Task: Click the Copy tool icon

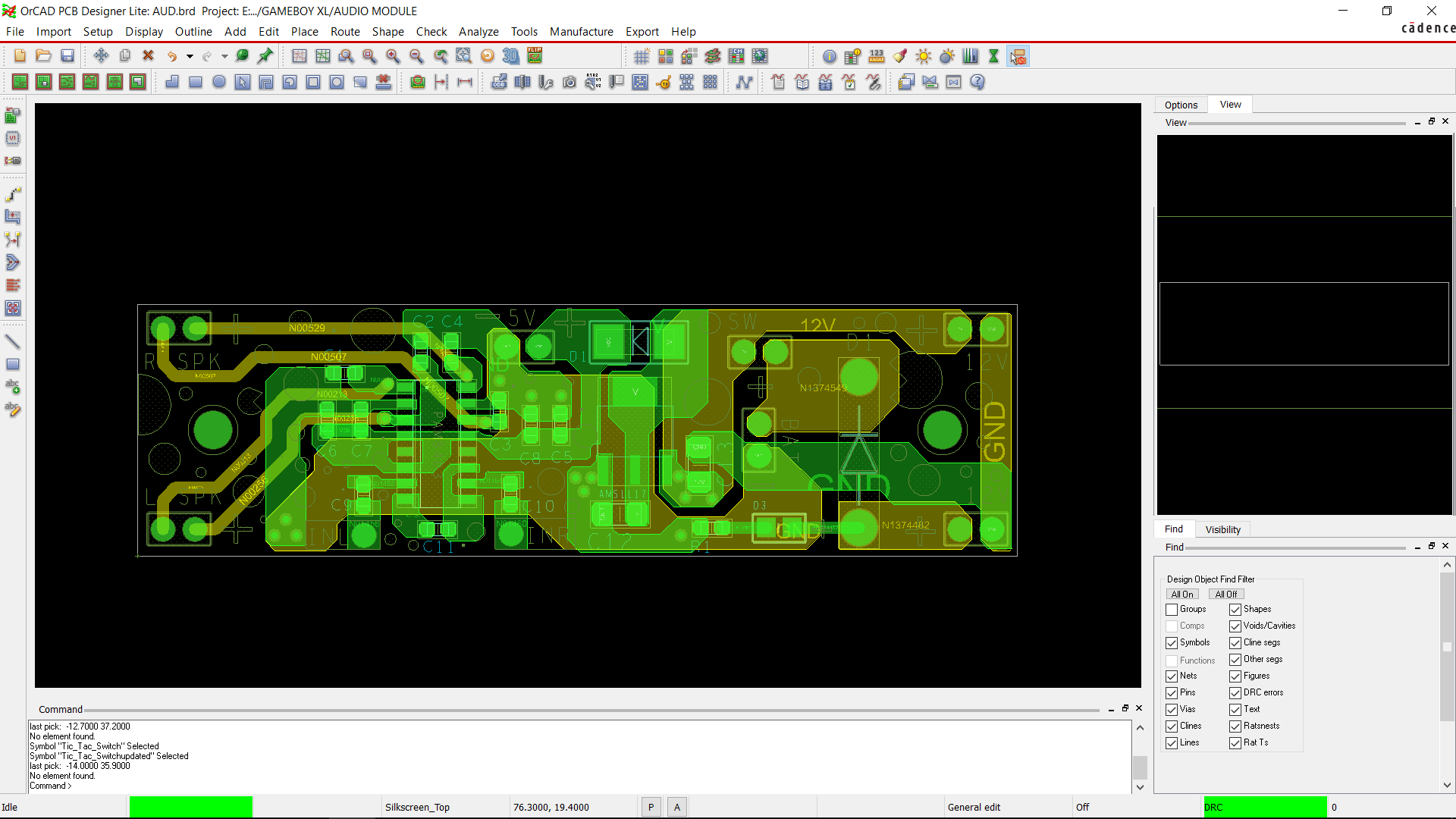Action: (125, 56)
